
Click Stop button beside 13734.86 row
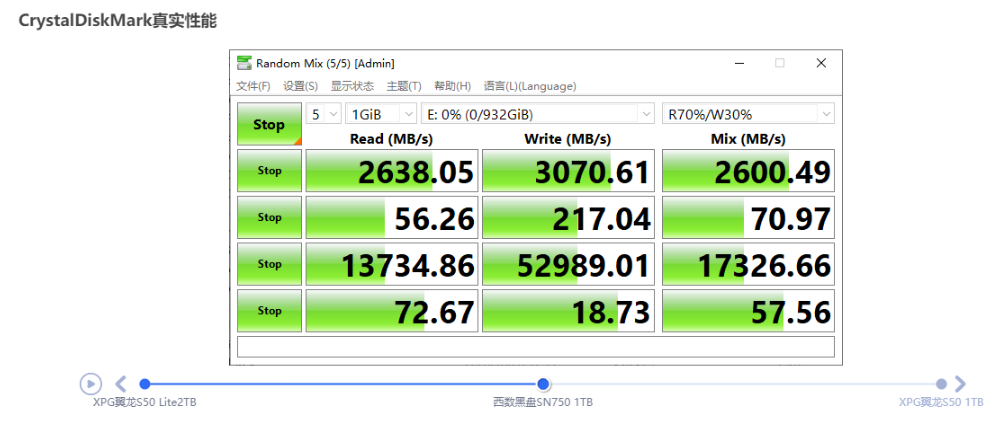[269, 264]
